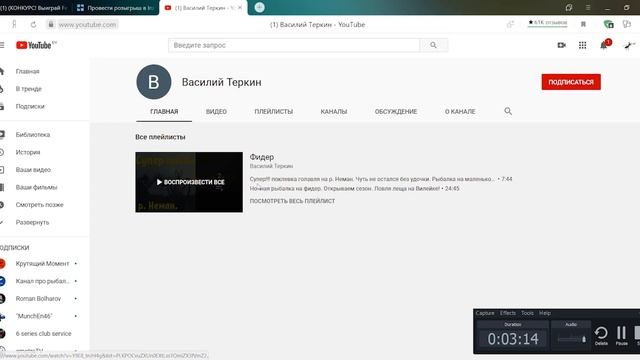Click the recorder Delete icon
The image size is (640, 360).
pos(601,336)
